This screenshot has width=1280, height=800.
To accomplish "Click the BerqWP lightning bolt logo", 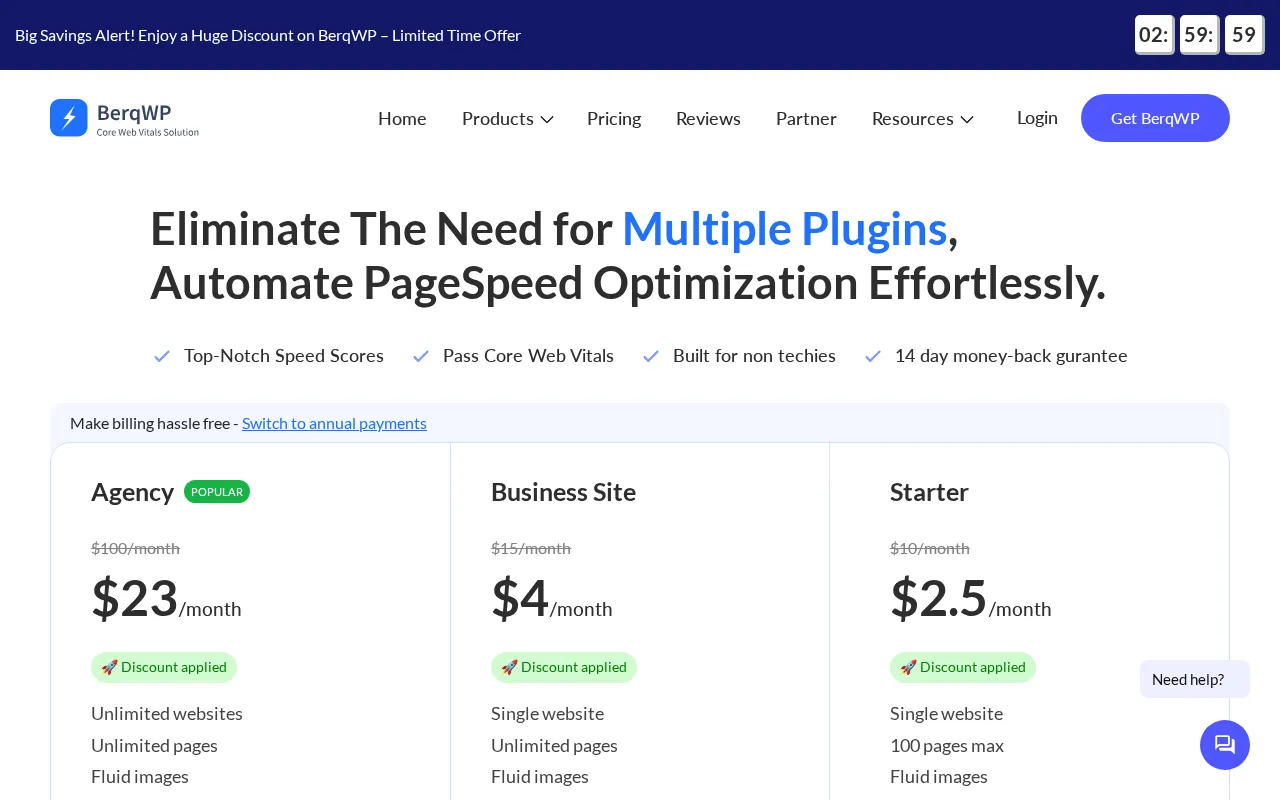I will [69, 118].
